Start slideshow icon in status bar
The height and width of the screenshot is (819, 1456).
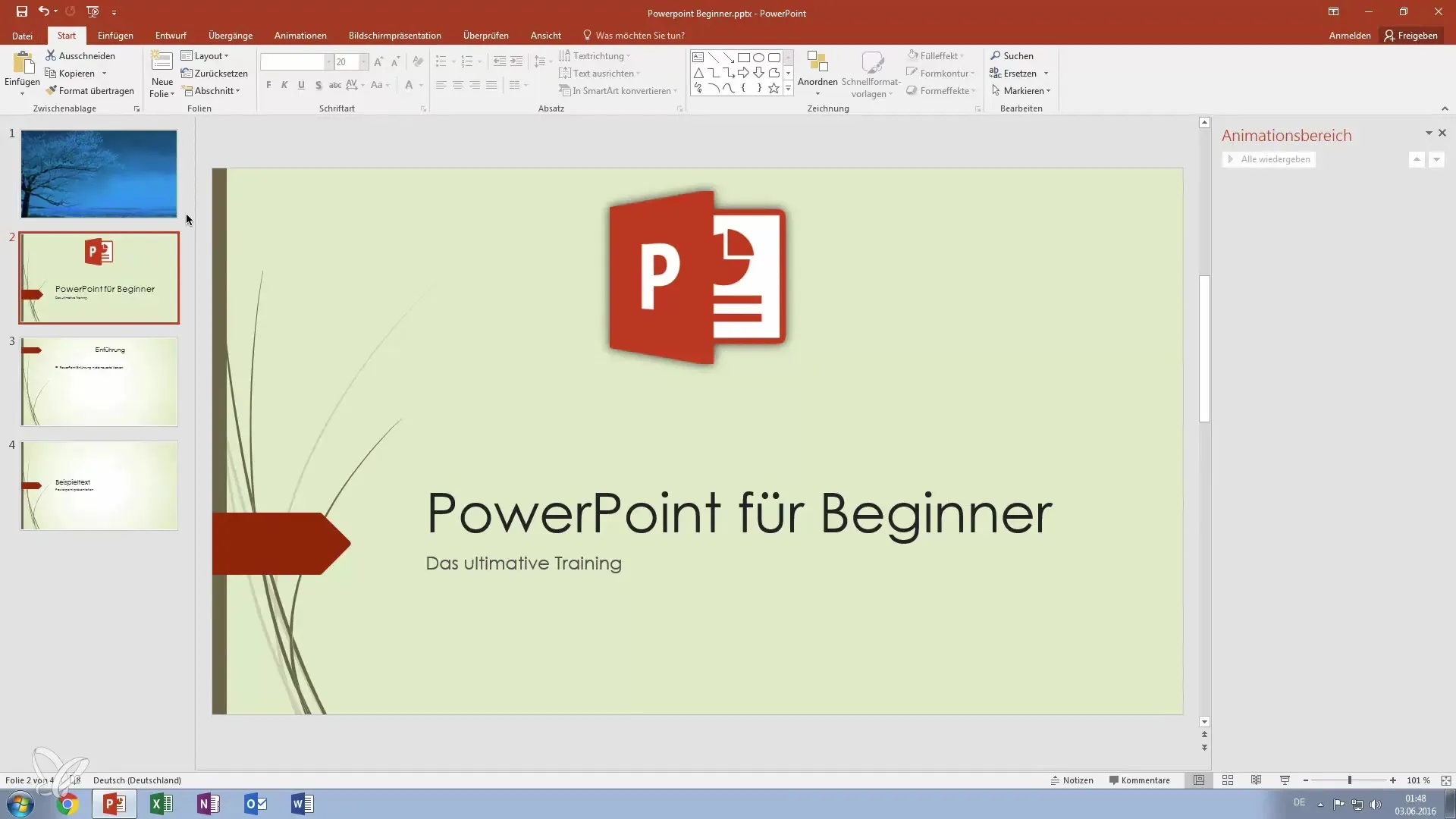pos(1285,780)
